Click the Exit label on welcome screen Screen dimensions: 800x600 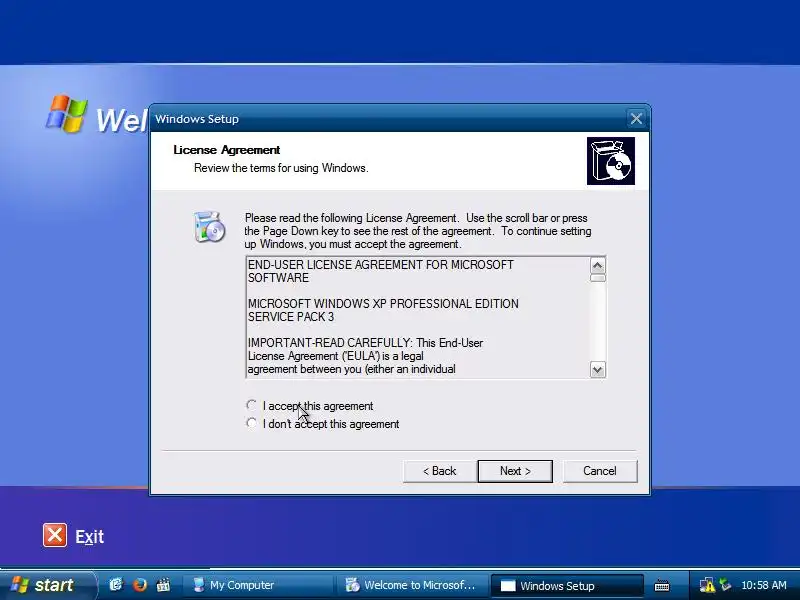point(90,537)
